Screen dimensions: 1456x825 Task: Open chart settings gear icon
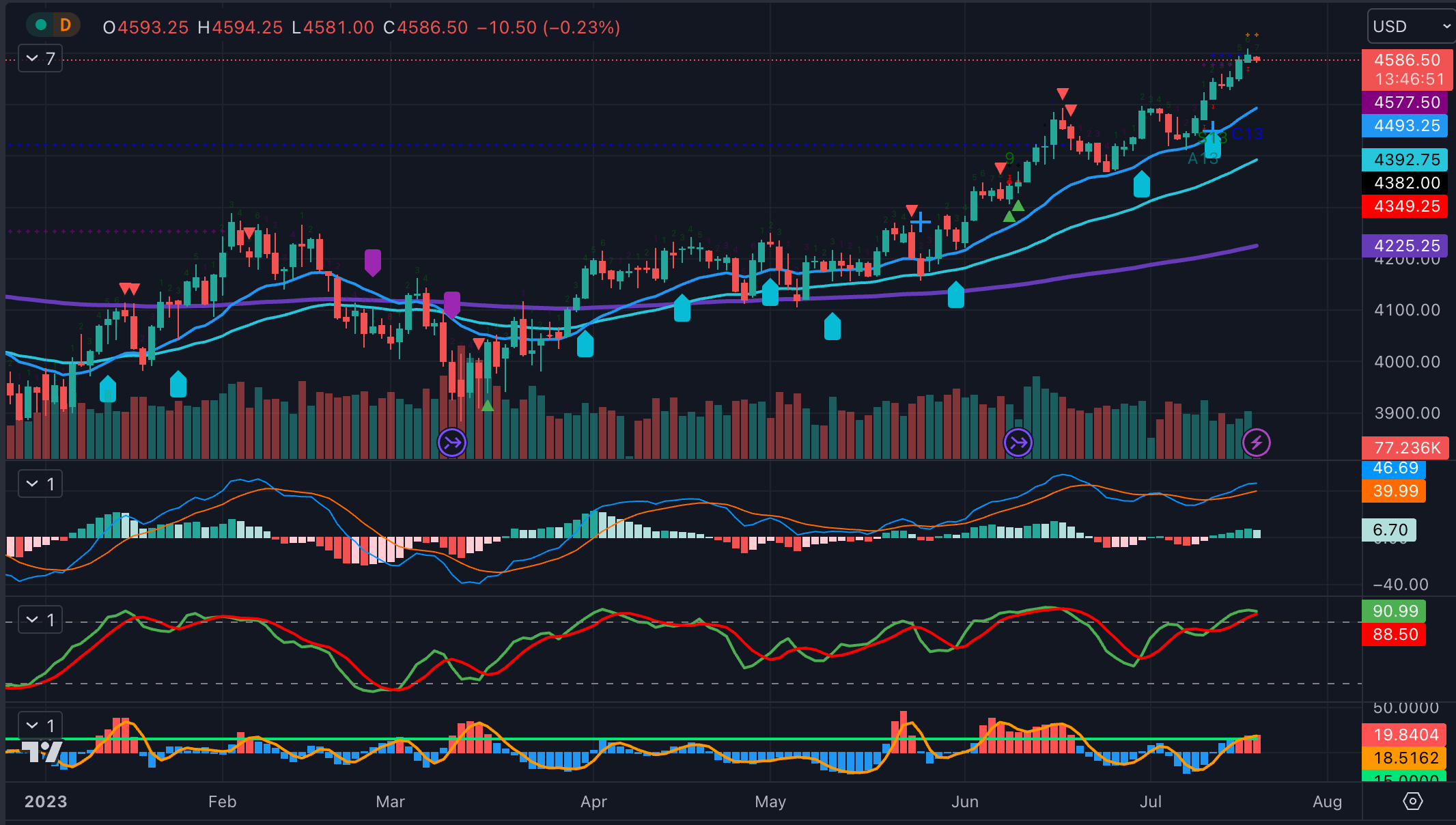[1412, 801]
